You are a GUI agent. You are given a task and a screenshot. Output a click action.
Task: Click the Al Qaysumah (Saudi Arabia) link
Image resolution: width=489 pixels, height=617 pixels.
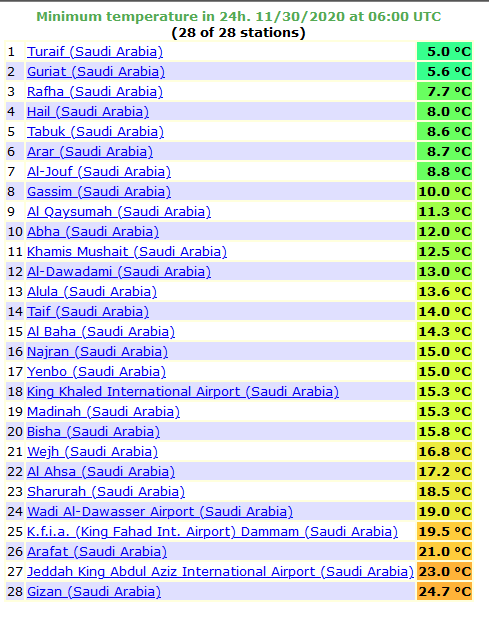119,212
